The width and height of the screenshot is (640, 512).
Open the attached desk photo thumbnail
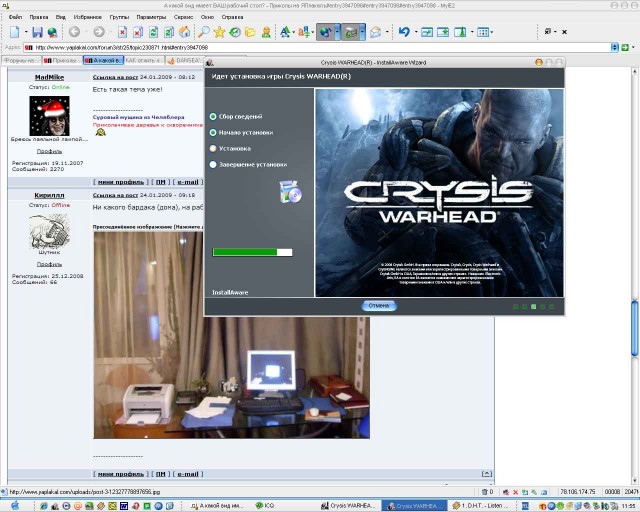click(231, 335)
